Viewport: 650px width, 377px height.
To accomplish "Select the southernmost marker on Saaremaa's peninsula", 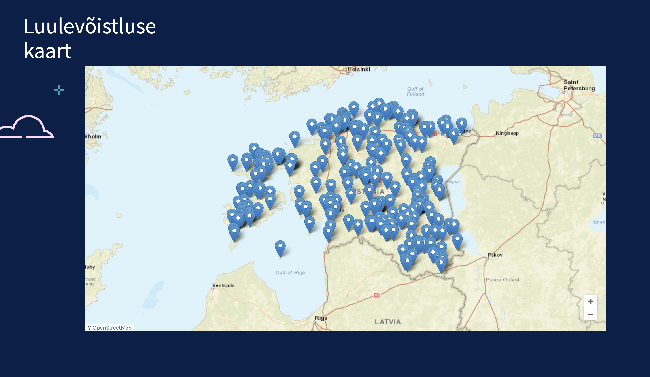I will pyautogui.click(x=234, y=233).
